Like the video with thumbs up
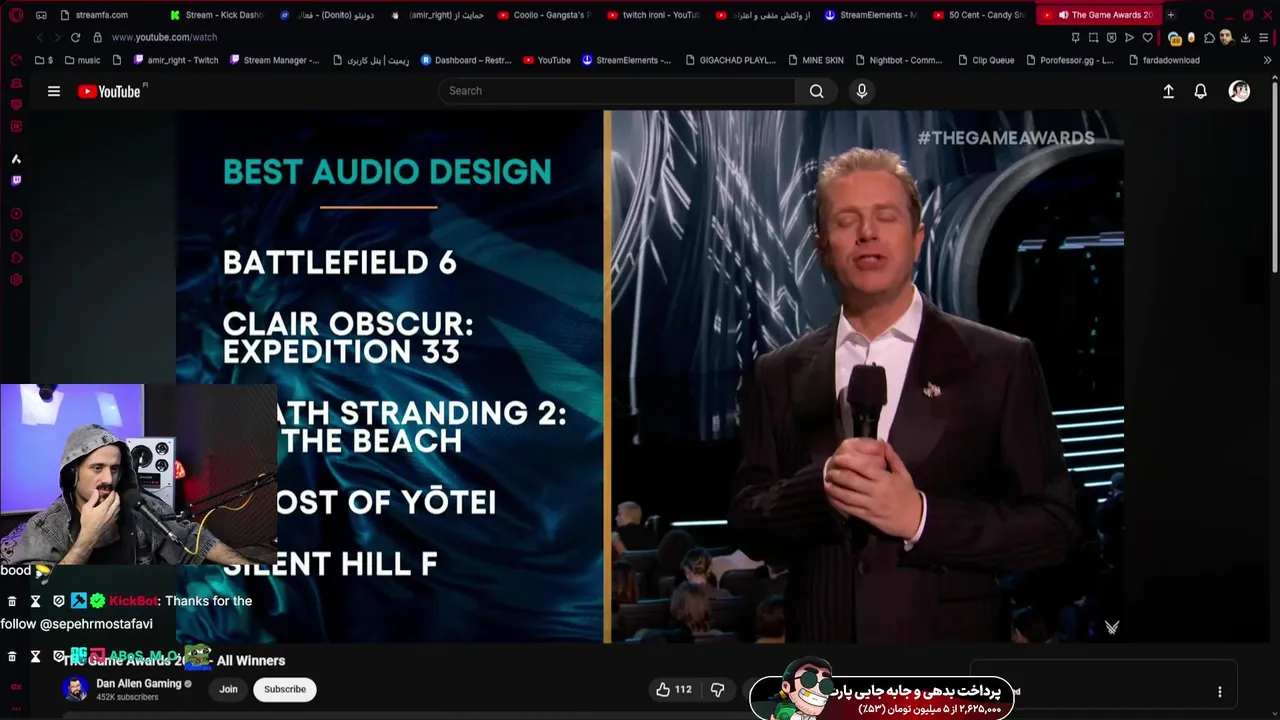 tap(674, 690)
